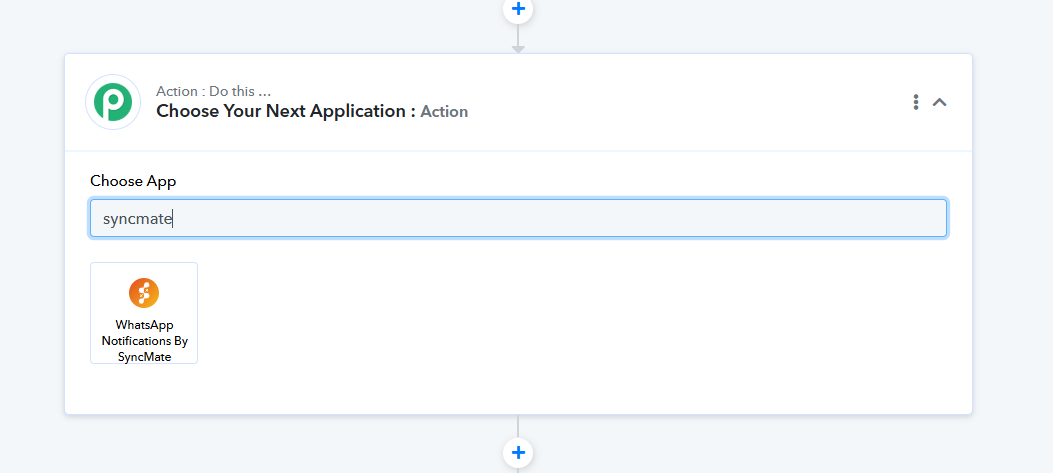Click the "Choose Your Next Application" heading
This screenshot has height=473, width=1053.
tap(286, 111)
